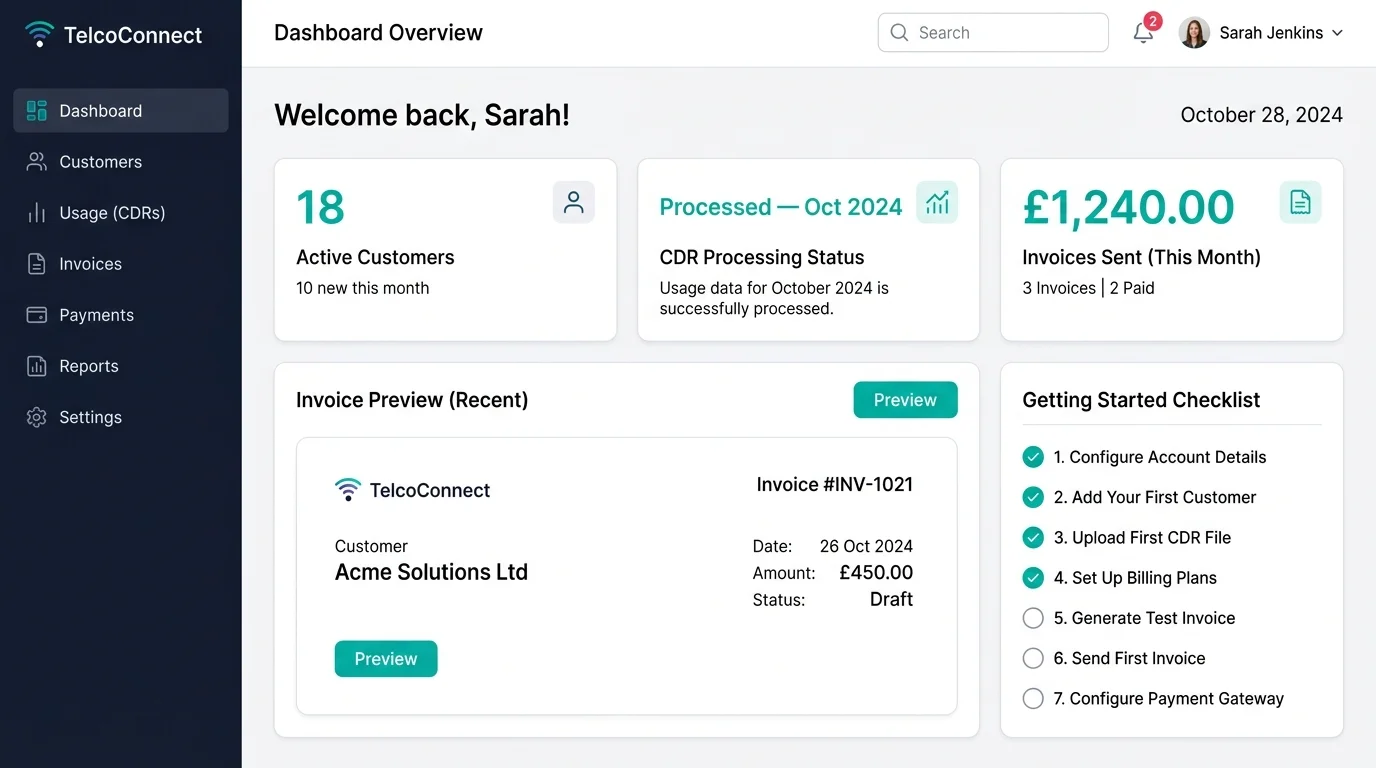This screenshot has width=1376, height=768.
Task: Click the TelcoConnect wifi logo
Action: tap(39, 32)
